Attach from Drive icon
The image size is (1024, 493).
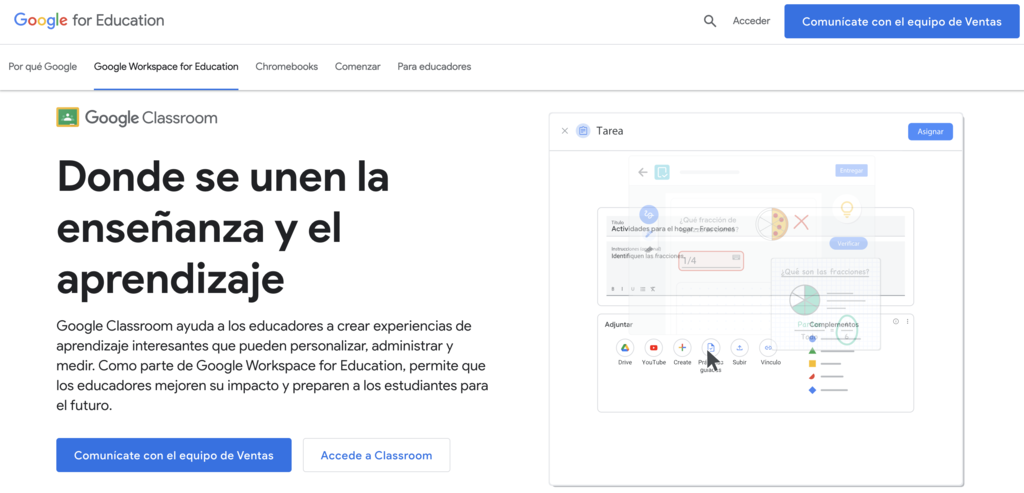tap(625, 347)
